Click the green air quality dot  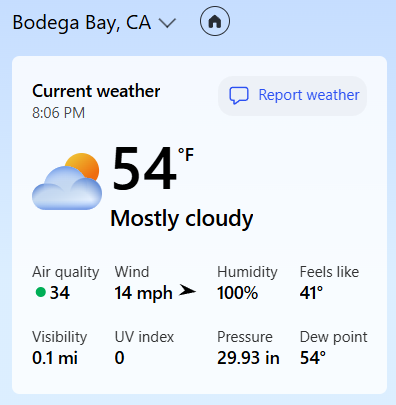pos(41,292)
